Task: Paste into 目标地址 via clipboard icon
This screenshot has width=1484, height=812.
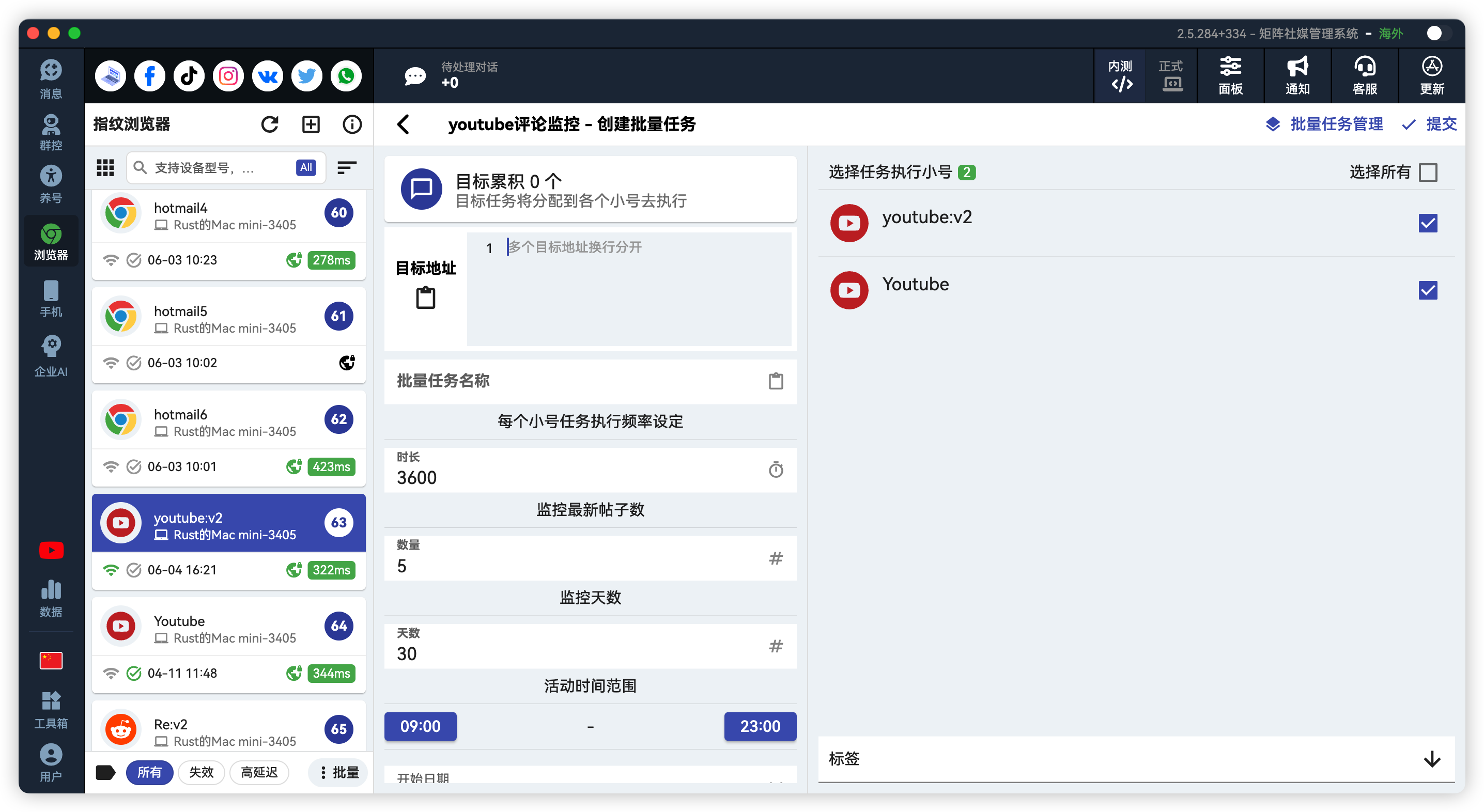Action: click(x=426, y=298)
